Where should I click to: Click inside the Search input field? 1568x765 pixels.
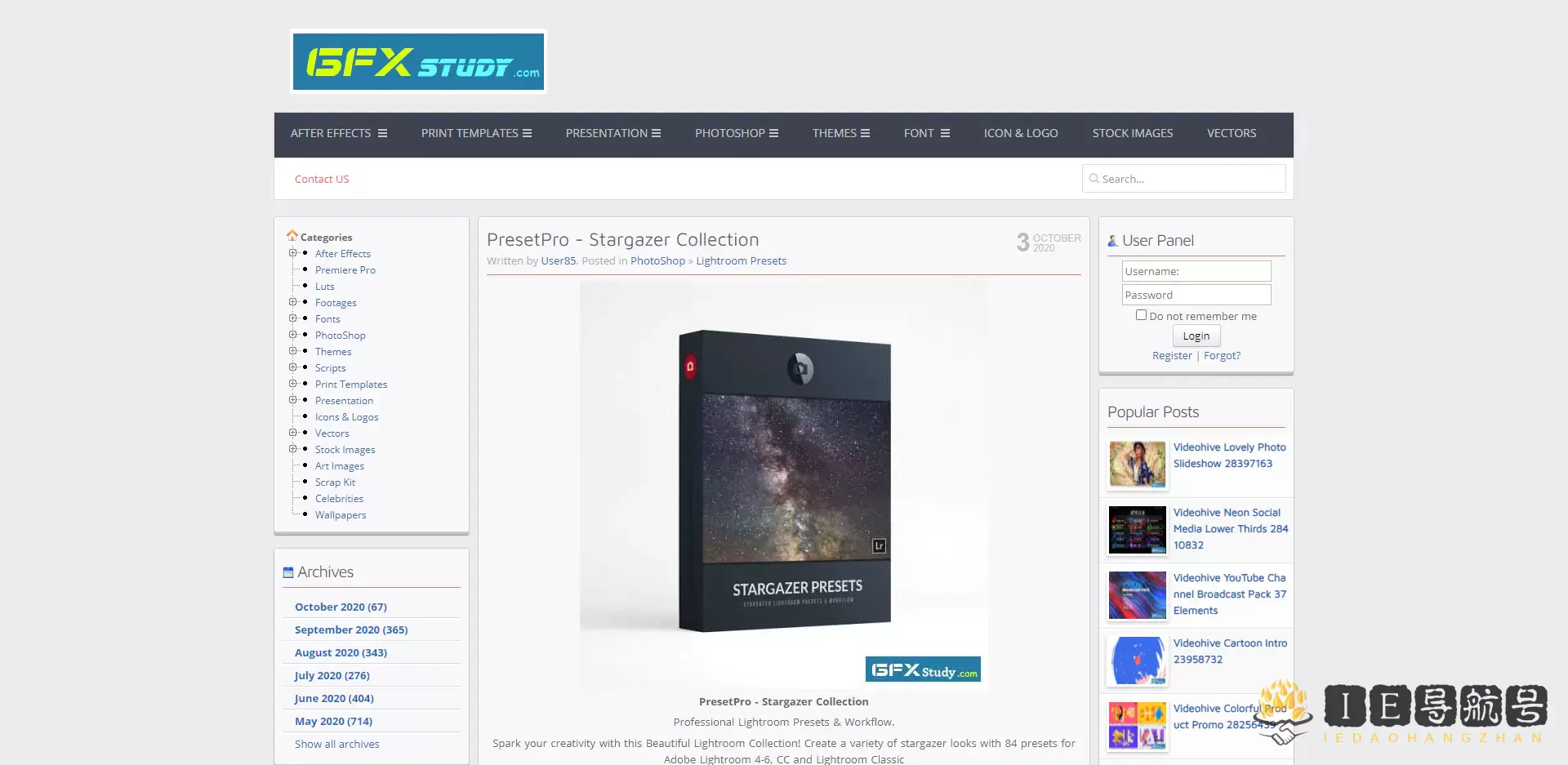[1184, 178]
